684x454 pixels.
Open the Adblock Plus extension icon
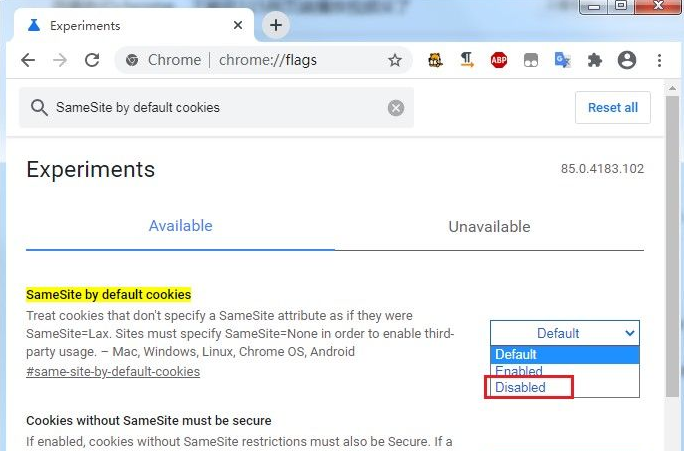click(499, 60)
